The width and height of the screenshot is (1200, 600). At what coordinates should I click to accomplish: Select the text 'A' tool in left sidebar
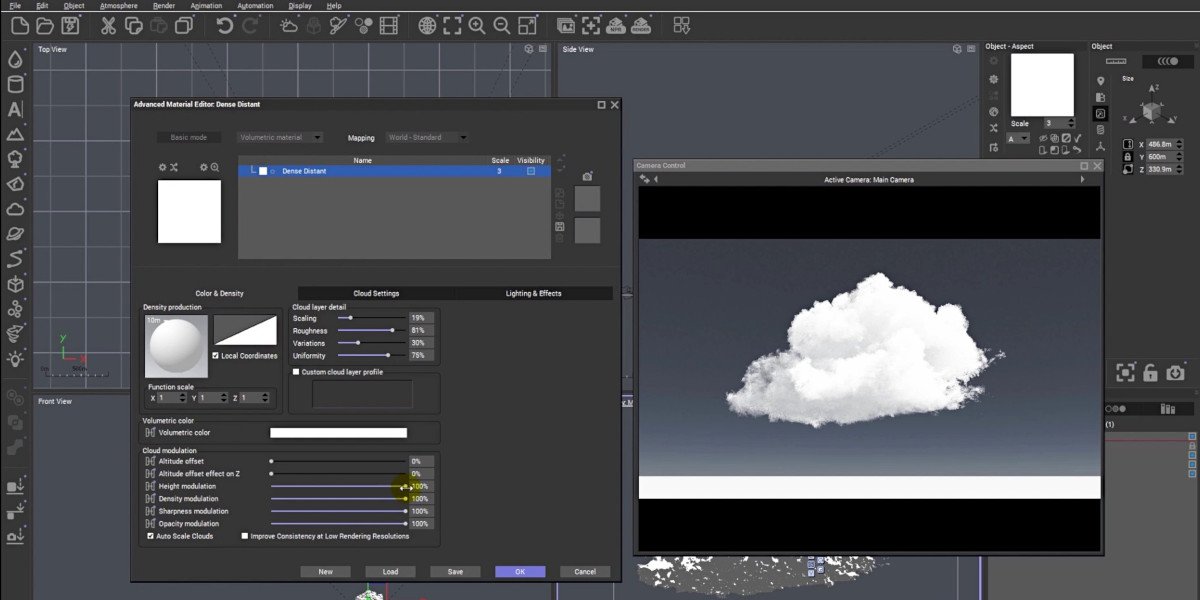point(15,110)
